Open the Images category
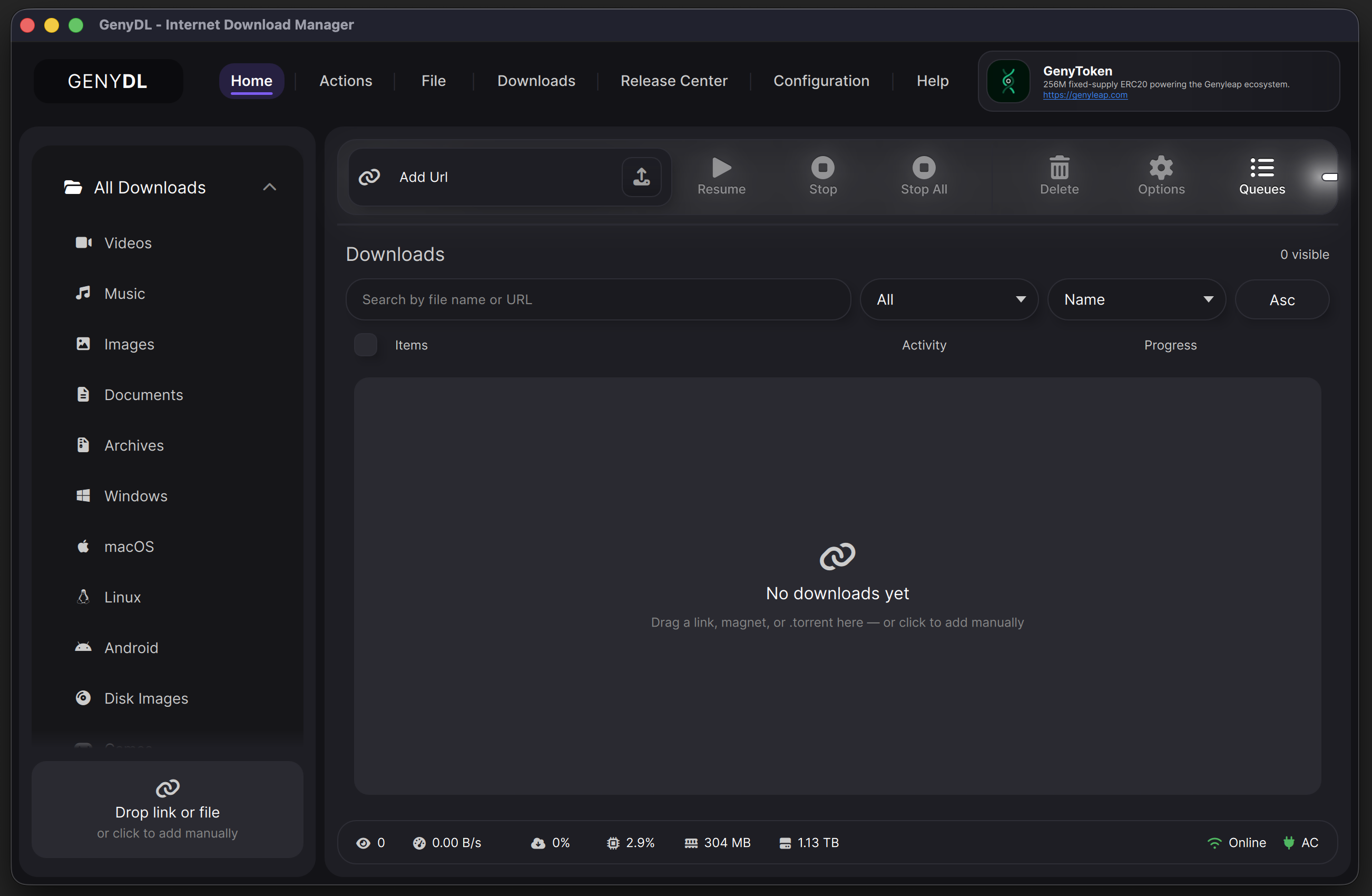 click(167, 344)
